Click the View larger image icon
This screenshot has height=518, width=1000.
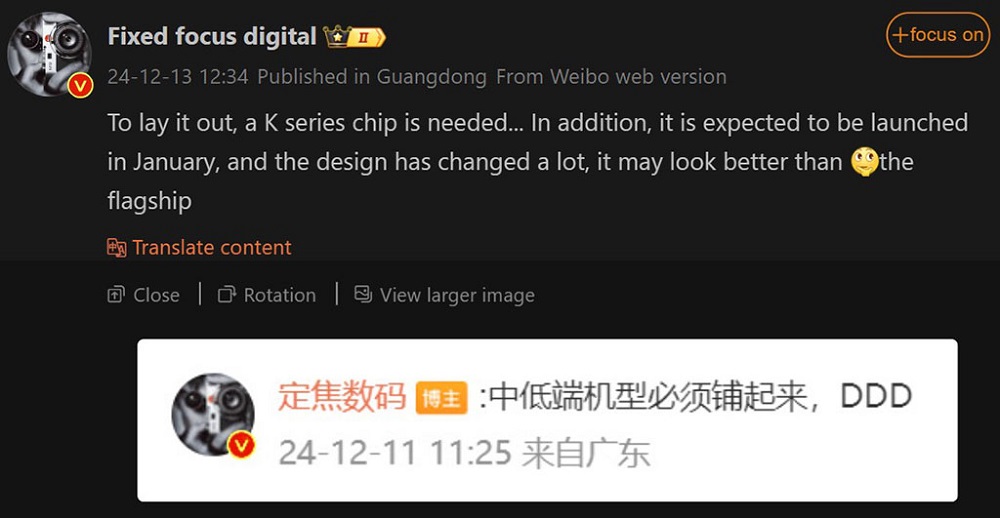363,294
